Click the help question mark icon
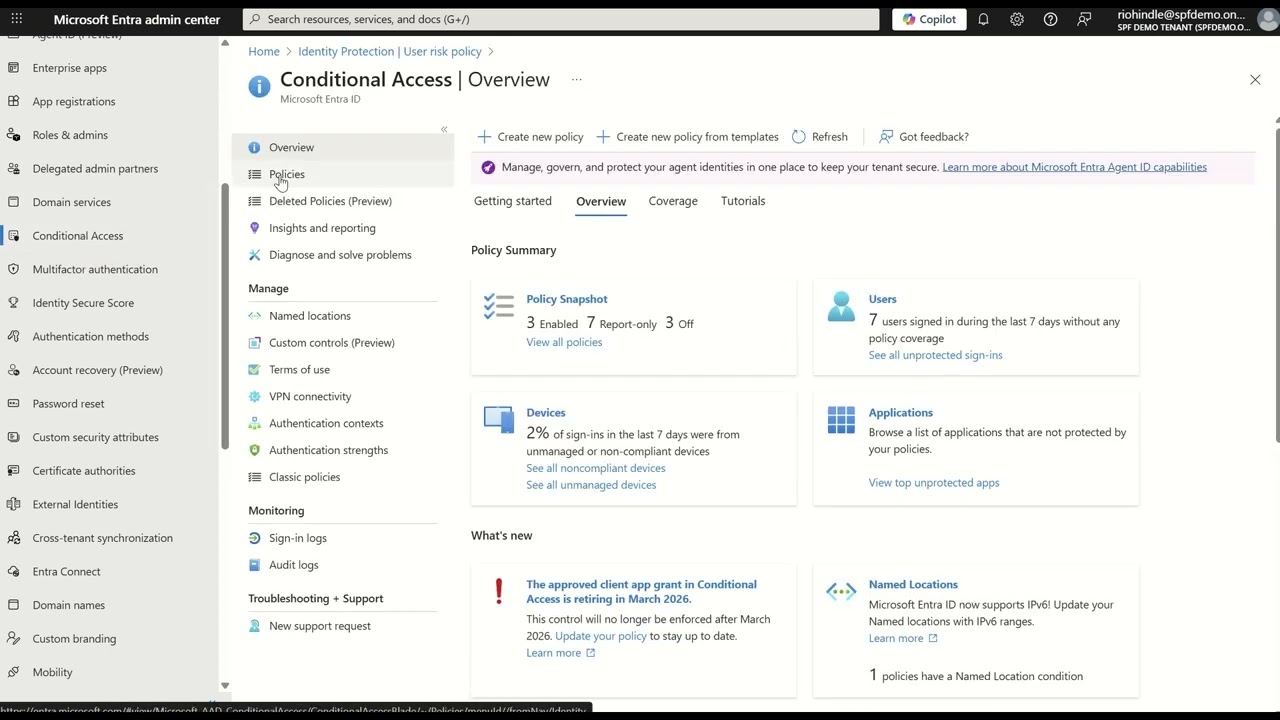 point(1050,19)
